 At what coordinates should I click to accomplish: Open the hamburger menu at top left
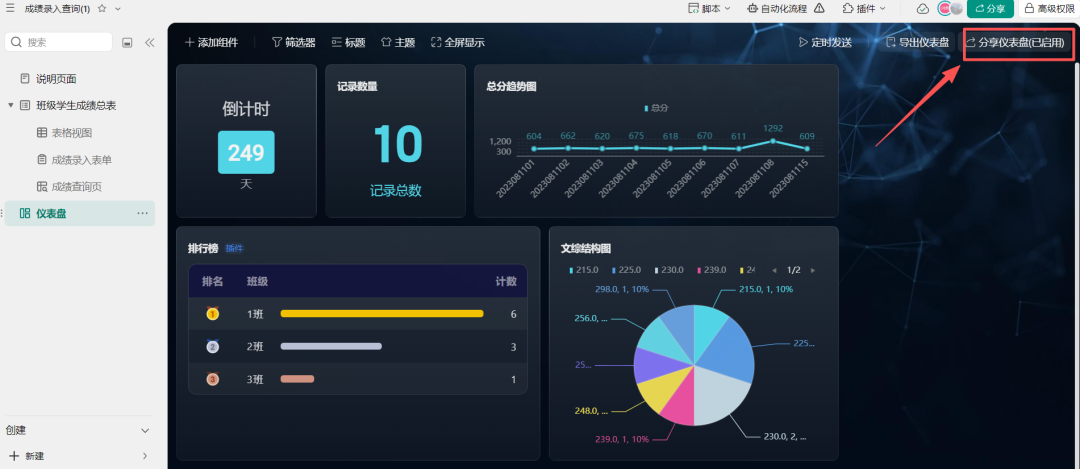(x=10, y=8)
